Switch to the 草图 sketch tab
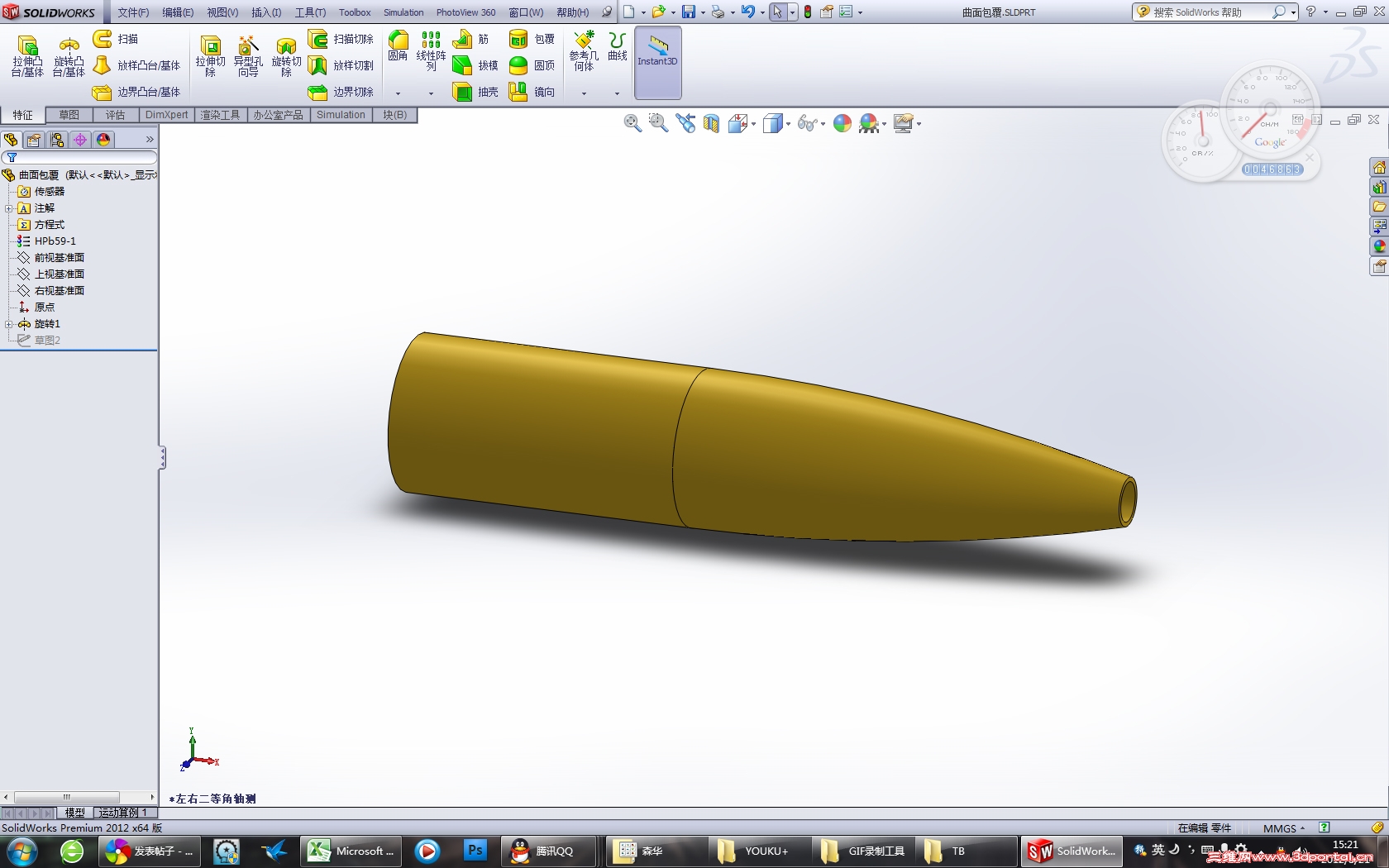 69,115
